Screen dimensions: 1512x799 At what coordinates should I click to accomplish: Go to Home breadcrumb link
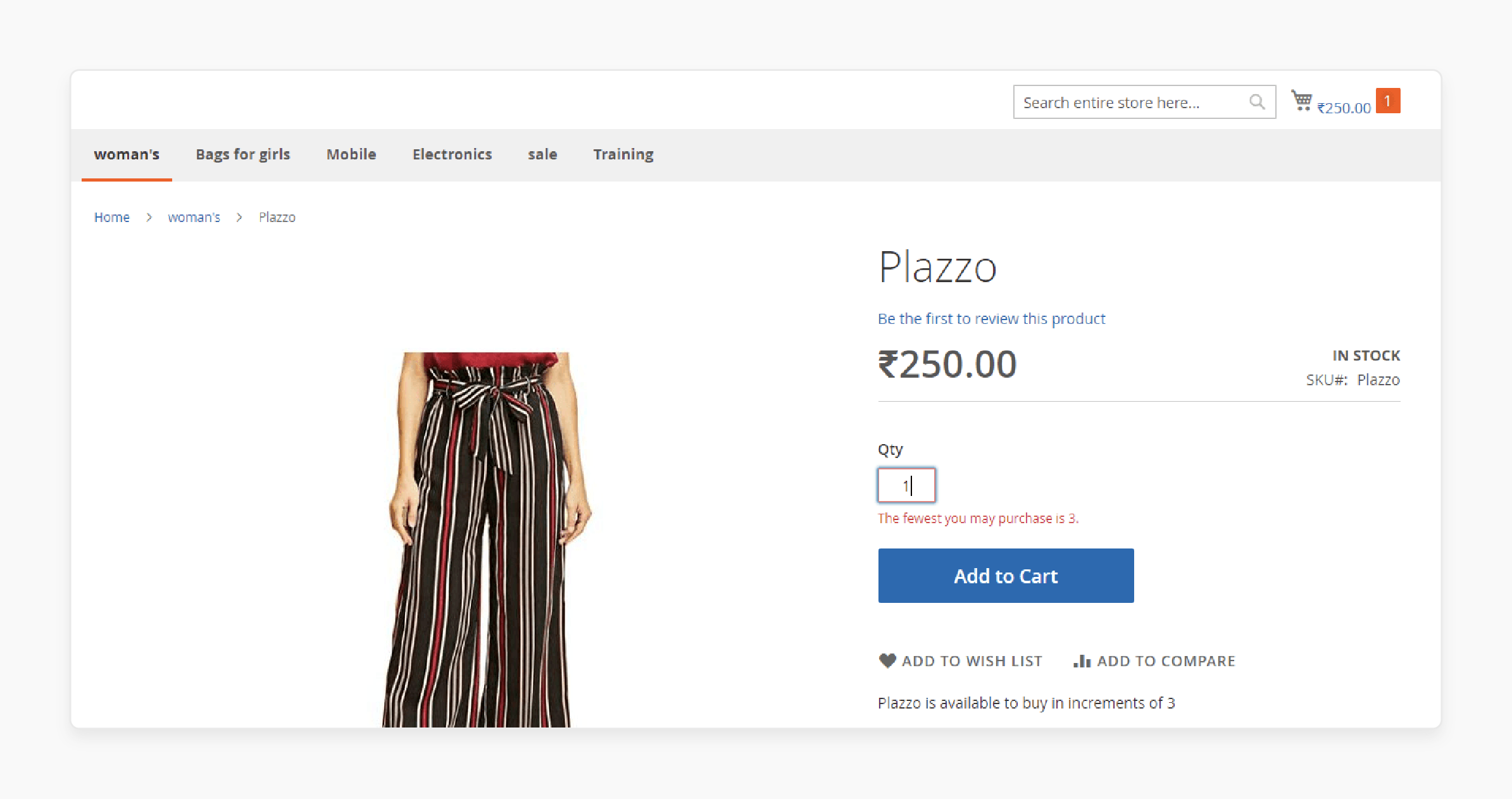pos(112,217)
